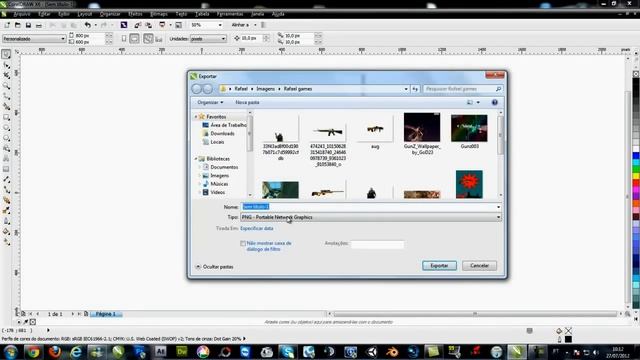Click the Especificar data link
Screen dimensions: 640x360
(x=257, y=229)
